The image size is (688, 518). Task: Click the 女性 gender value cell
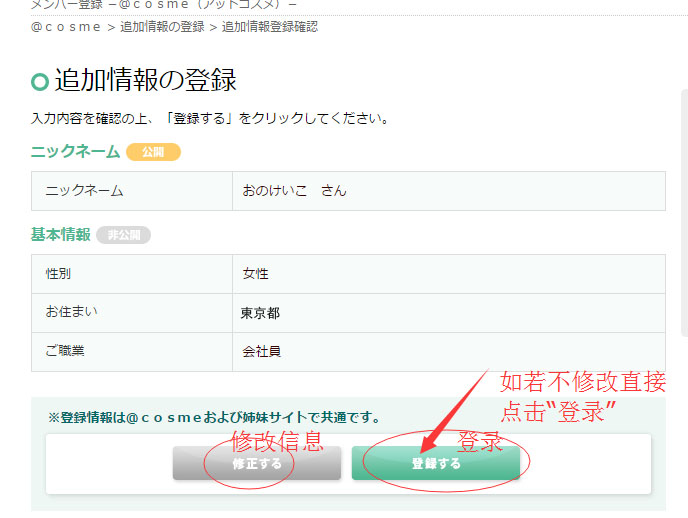point(449,274)
